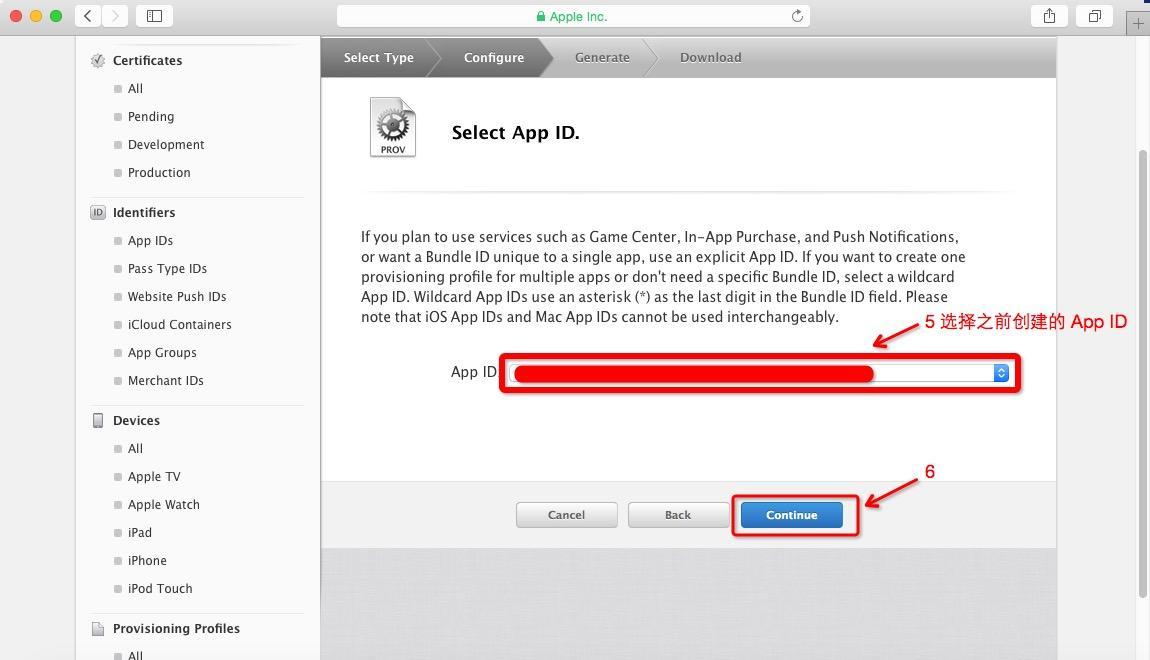The image size is (1150, 660).
Task: Click the Devices section heading
Action: click(x=136, y=420)
